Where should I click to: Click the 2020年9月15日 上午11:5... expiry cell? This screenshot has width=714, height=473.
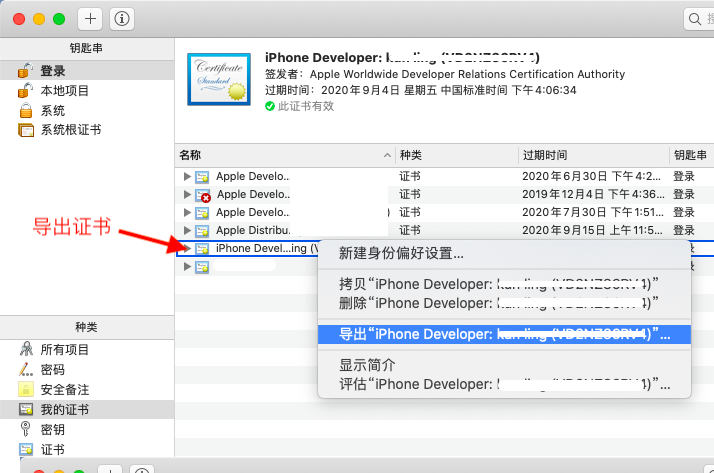(592, 230)
